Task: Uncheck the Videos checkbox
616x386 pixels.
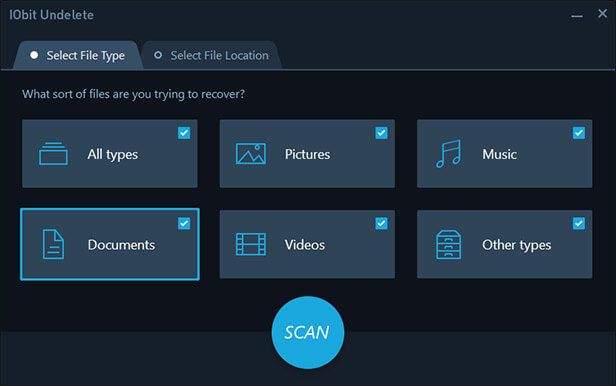Action: [x=381, y=223]
